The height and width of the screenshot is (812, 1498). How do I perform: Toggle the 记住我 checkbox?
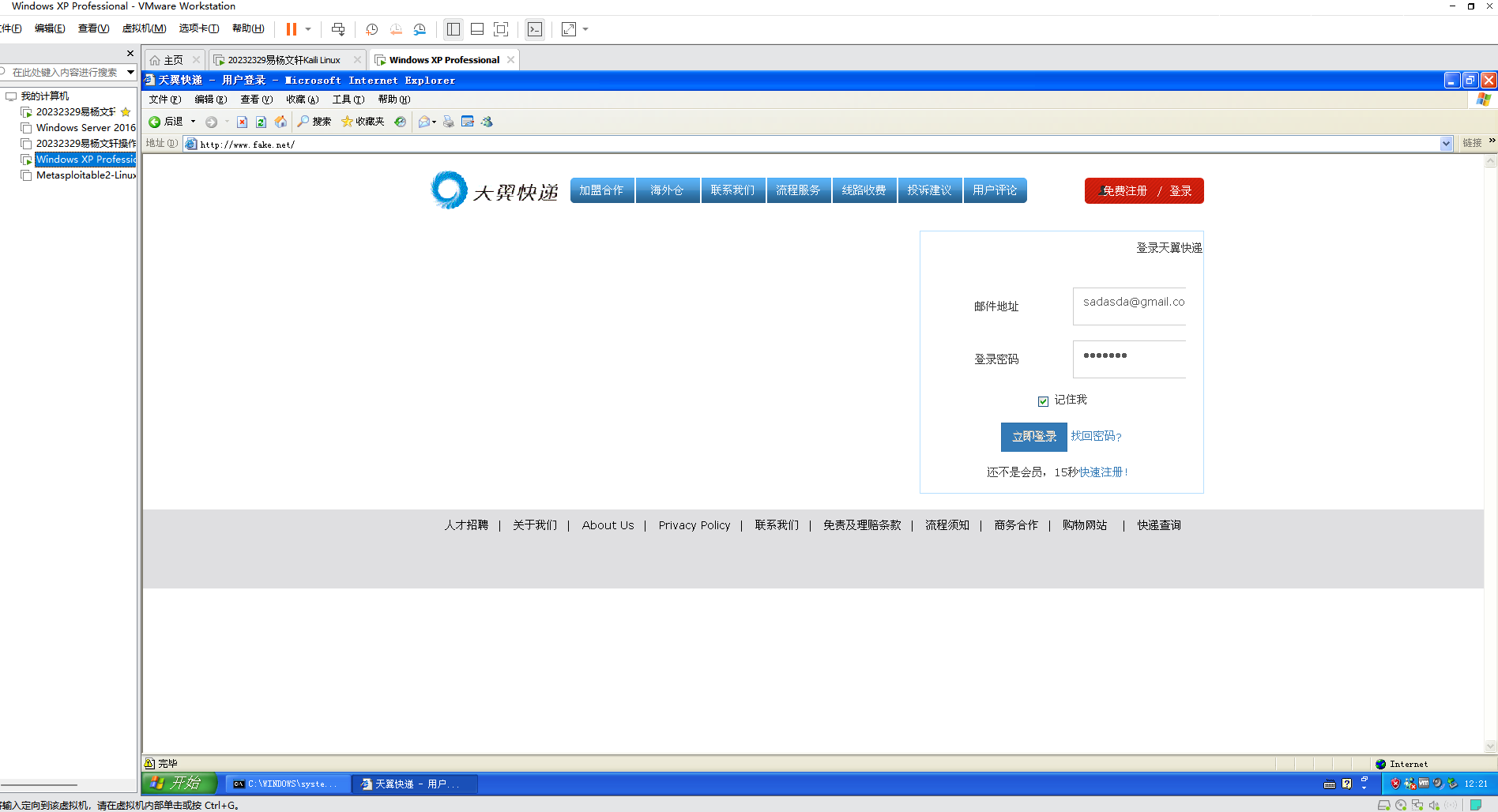pyautogui.click(x=1043, y=401)
